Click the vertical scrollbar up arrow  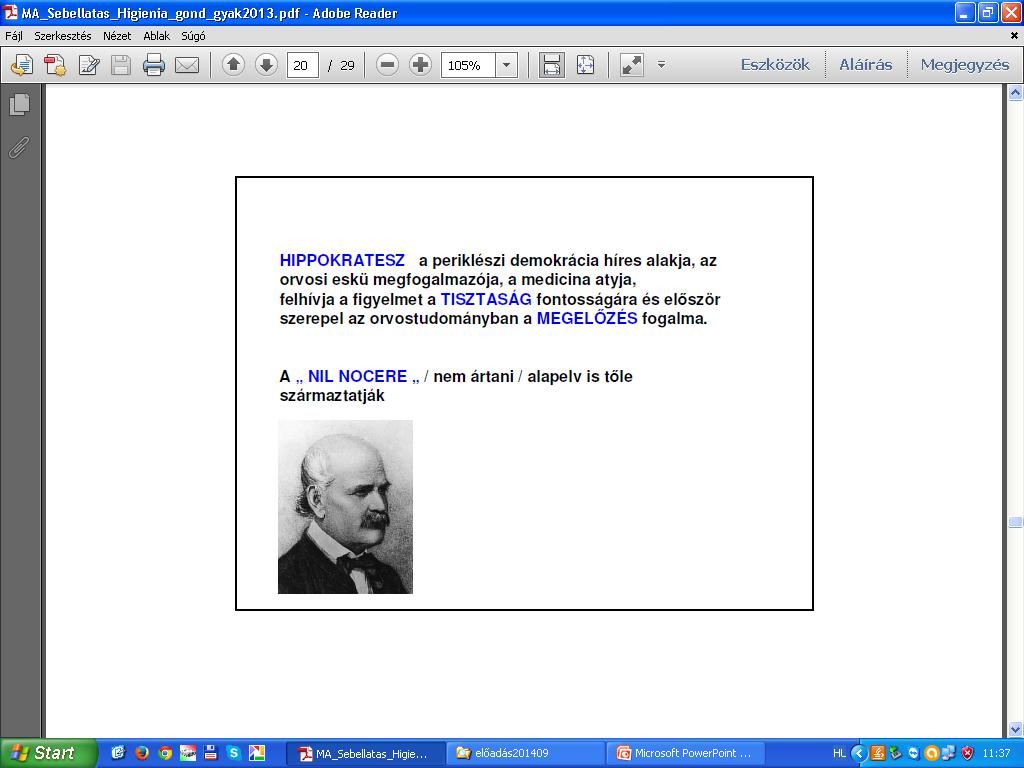(x=1016, y=93)
